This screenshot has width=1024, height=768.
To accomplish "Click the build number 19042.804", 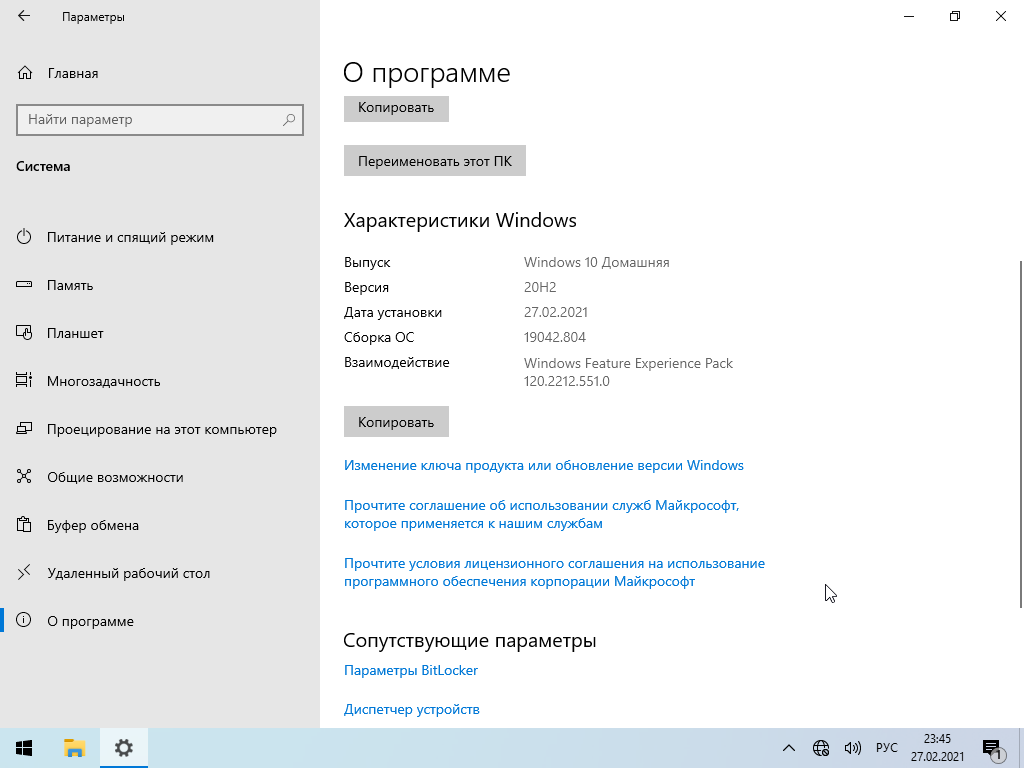I will 555,337.
